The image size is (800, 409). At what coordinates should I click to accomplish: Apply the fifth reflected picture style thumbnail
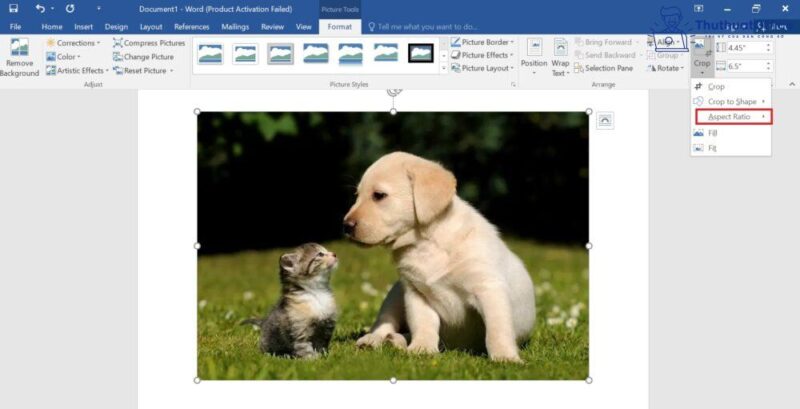pyautogui.click(x=351, y=54)
